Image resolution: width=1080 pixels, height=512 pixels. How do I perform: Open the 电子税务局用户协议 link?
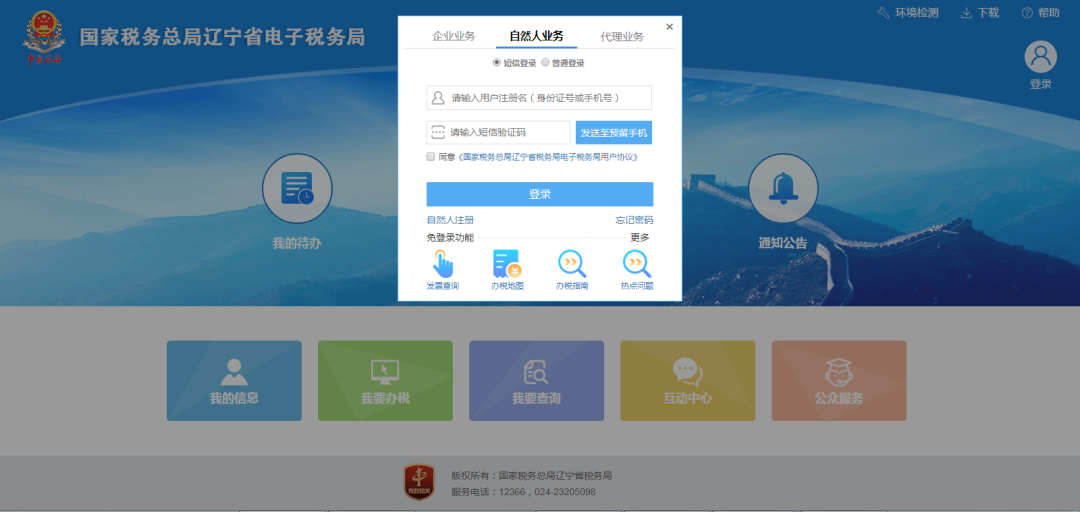(x=548, y=157)
